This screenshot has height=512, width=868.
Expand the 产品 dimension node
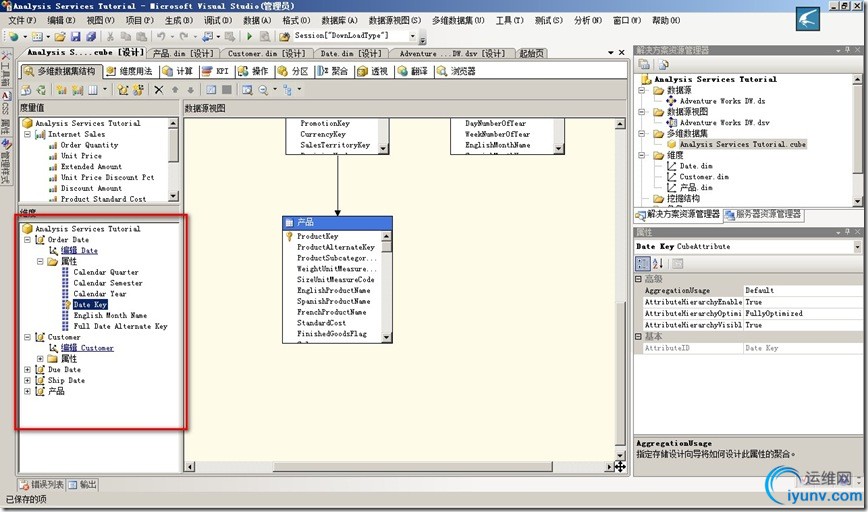27,391
